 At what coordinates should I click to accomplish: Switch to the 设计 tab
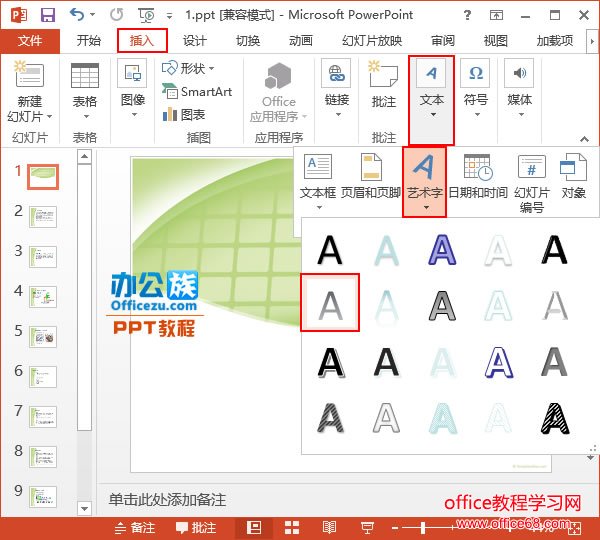195,41
